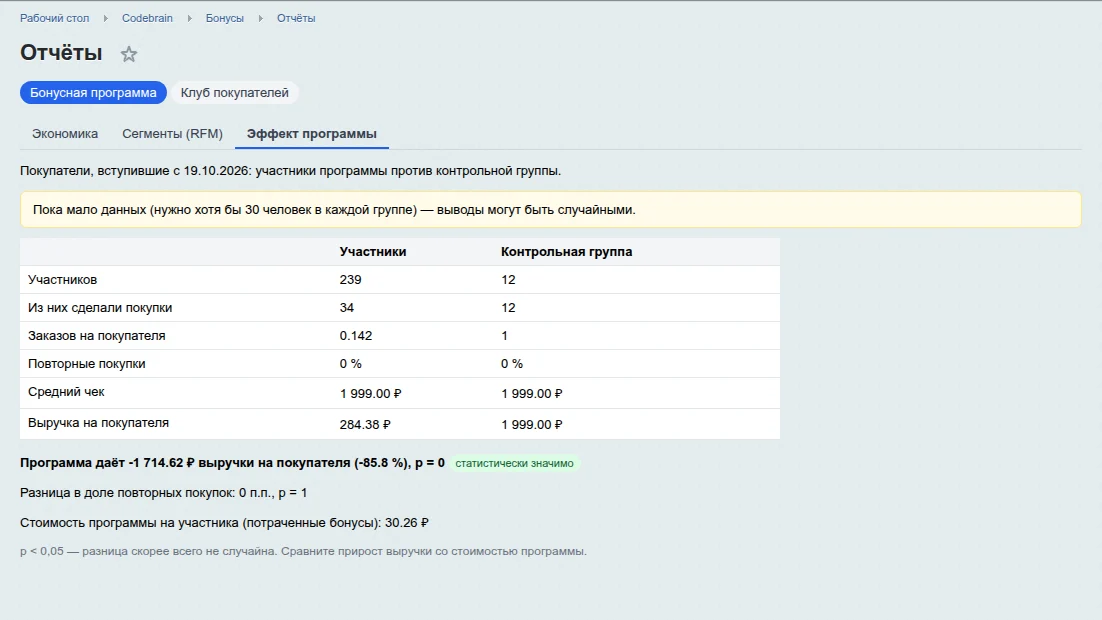Click the low-data warning banner text

coord(334,209)
